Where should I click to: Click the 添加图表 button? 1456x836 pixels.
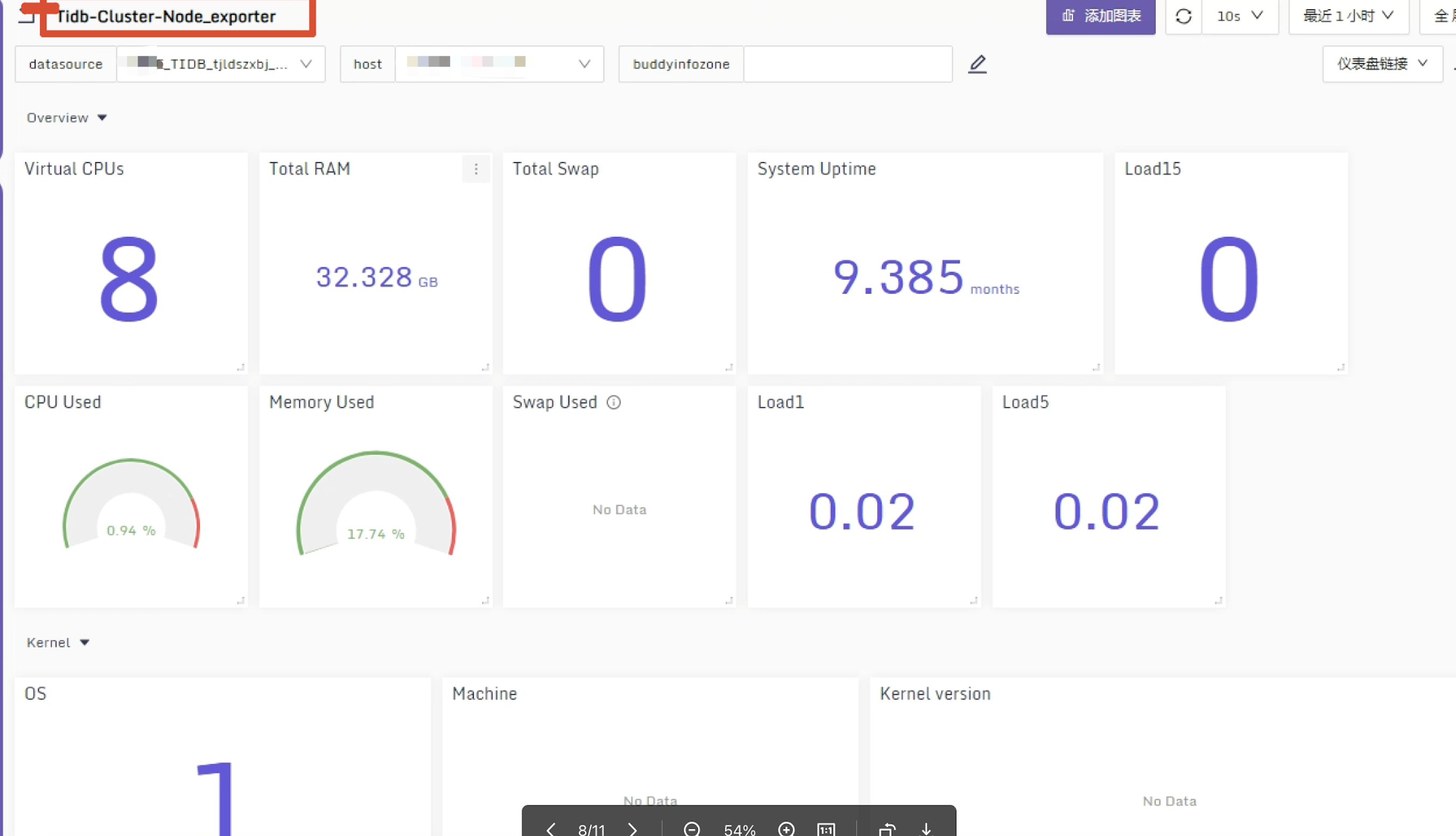click(1100, 16)
